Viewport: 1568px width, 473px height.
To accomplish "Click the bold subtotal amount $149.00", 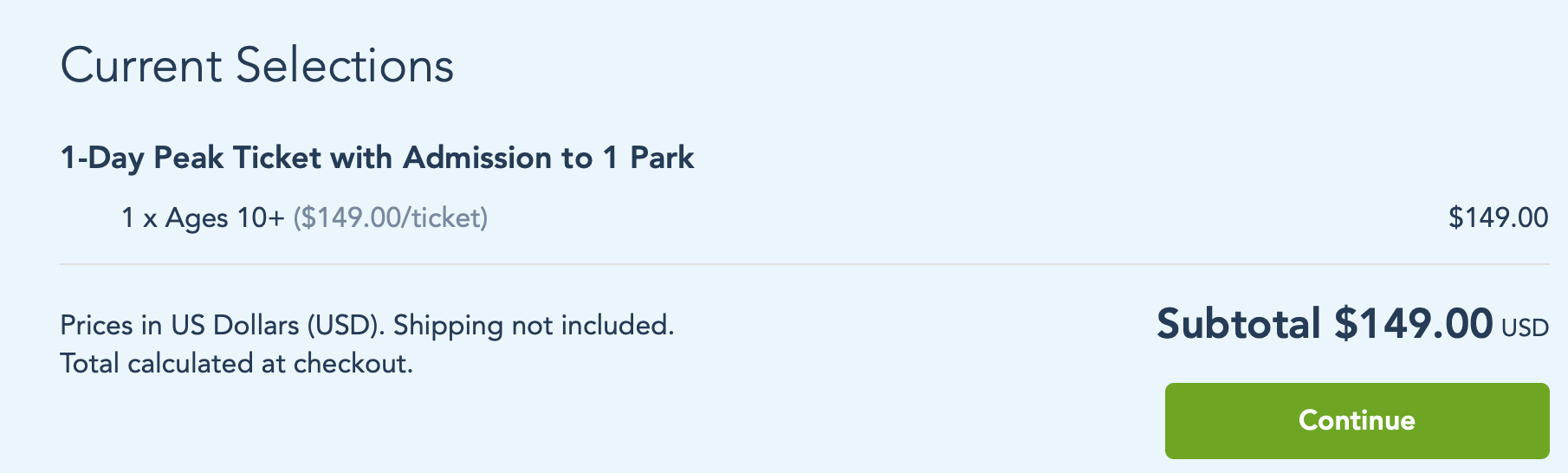I will (1413, 324).
